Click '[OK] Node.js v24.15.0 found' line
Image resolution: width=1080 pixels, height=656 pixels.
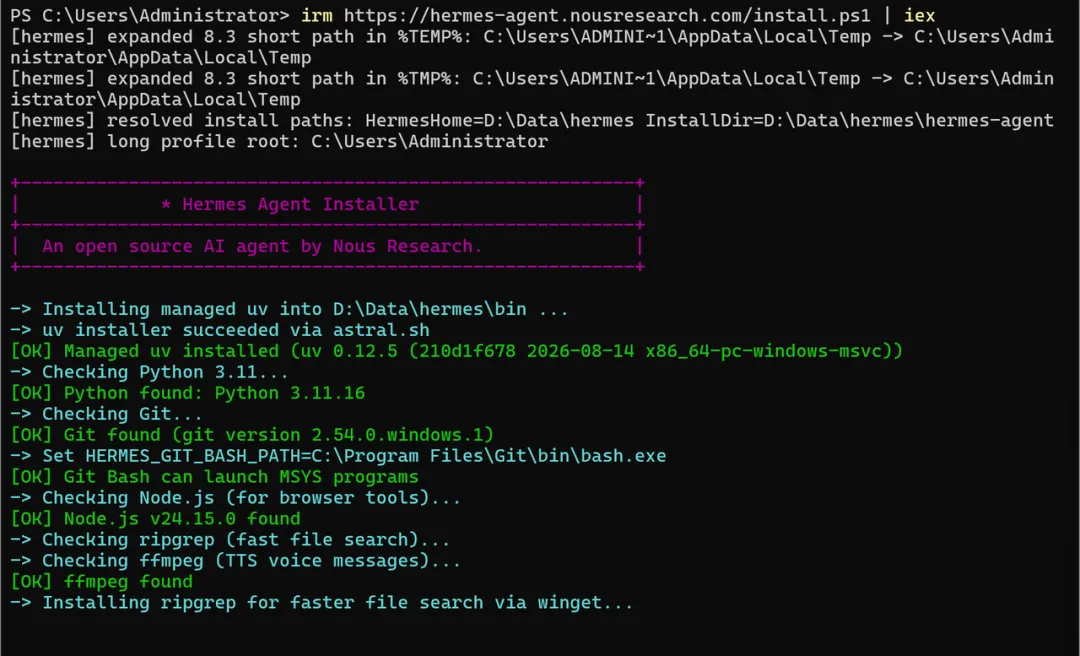(x=155, y=519)
